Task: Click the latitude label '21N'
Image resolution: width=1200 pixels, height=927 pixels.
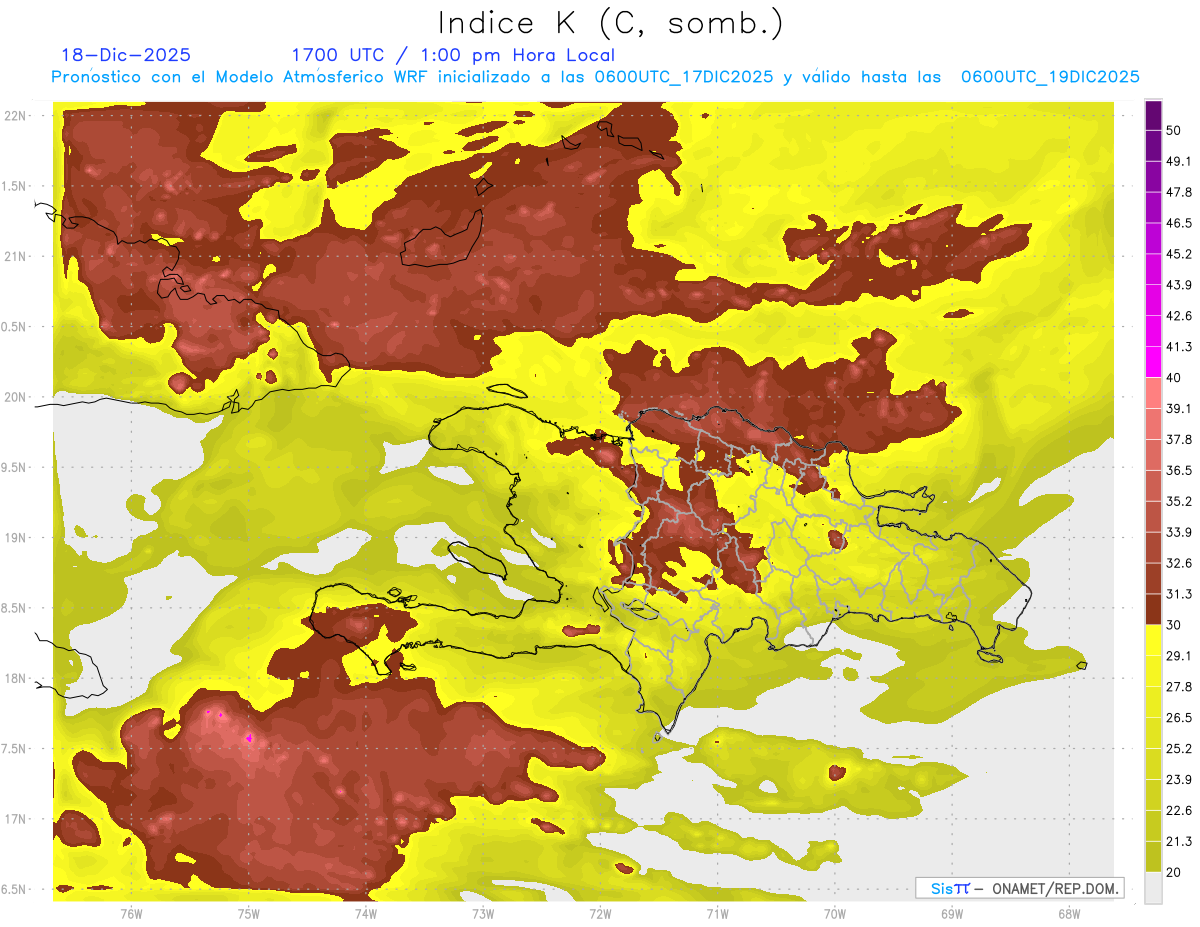Action: tap(16, 257)
